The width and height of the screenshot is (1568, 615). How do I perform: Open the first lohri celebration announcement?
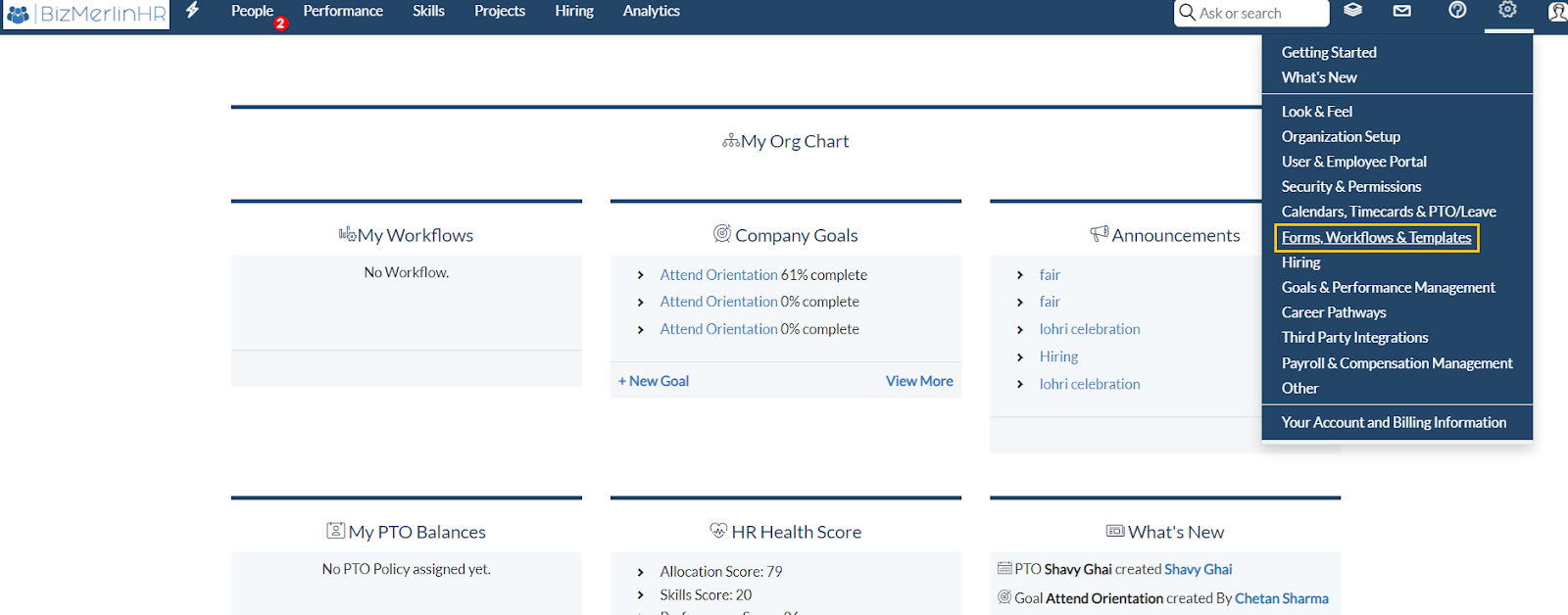point(1090,330)
